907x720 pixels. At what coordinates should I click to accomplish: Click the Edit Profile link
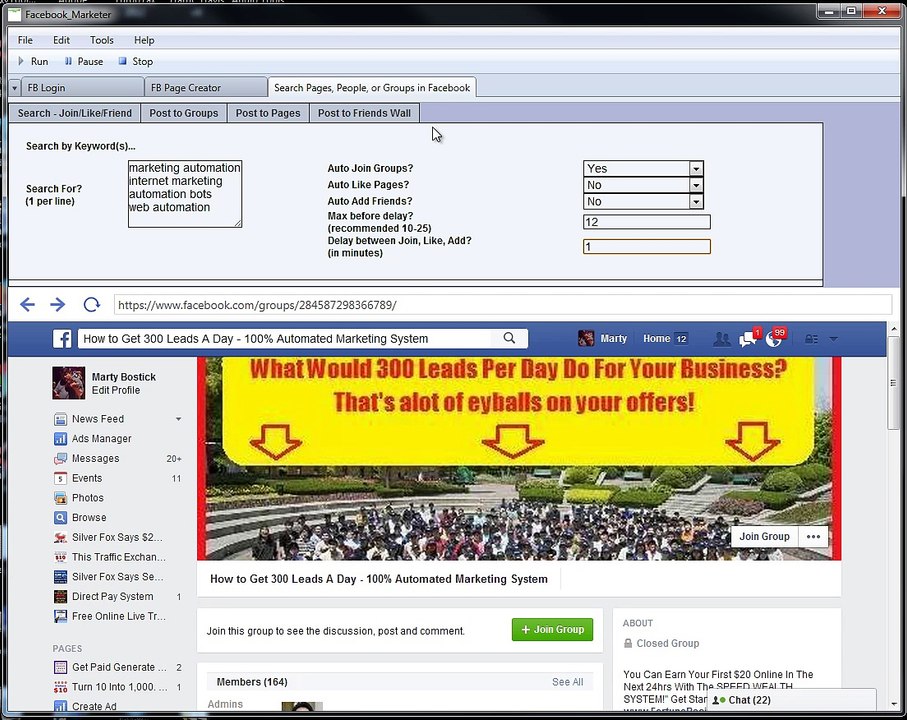tap(116, 390)
